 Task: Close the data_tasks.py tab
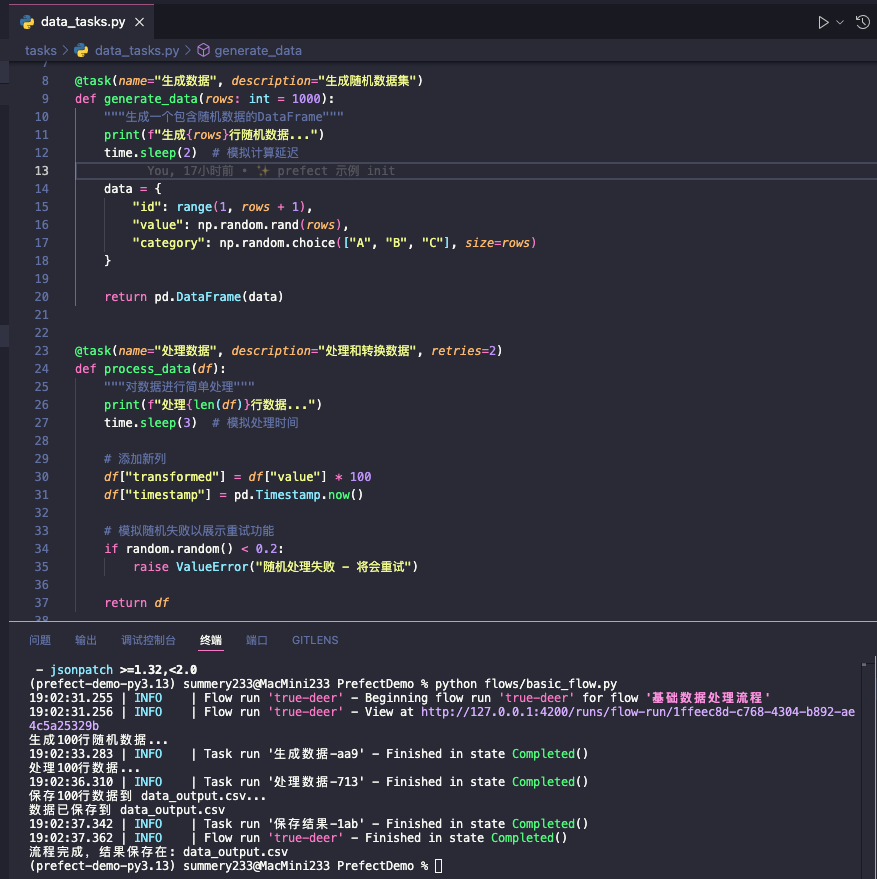tap(140, 22)
